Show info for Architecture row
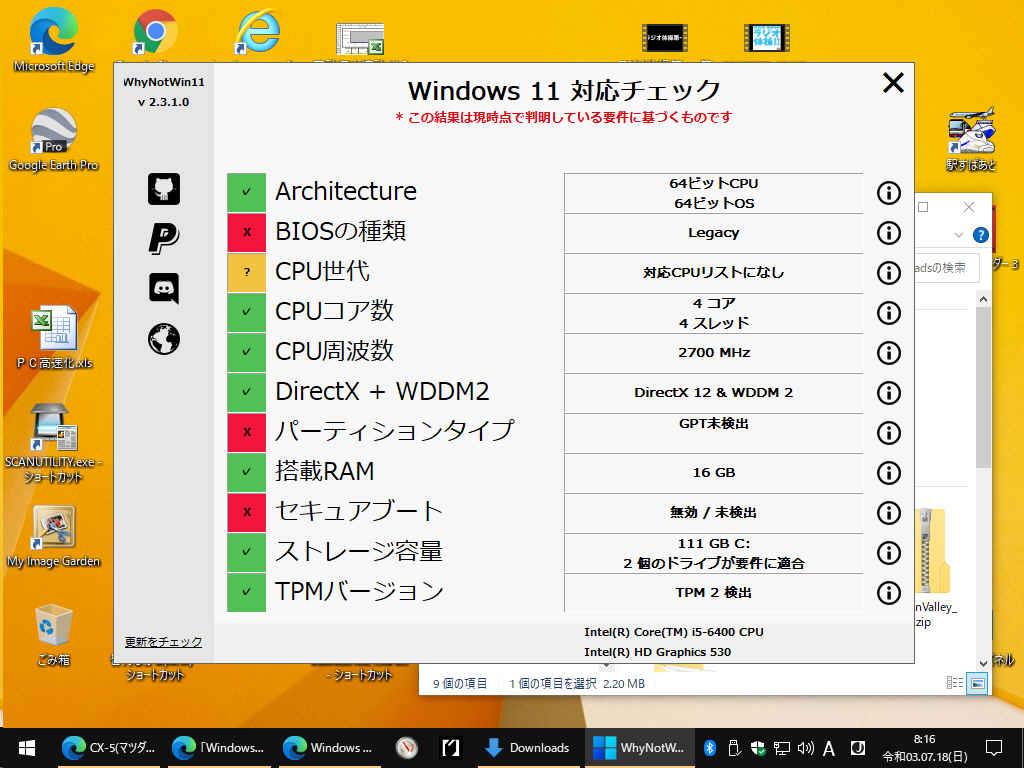Viewport: 1024px width, 768px height. pyautogui.click(x=888, y=193)
